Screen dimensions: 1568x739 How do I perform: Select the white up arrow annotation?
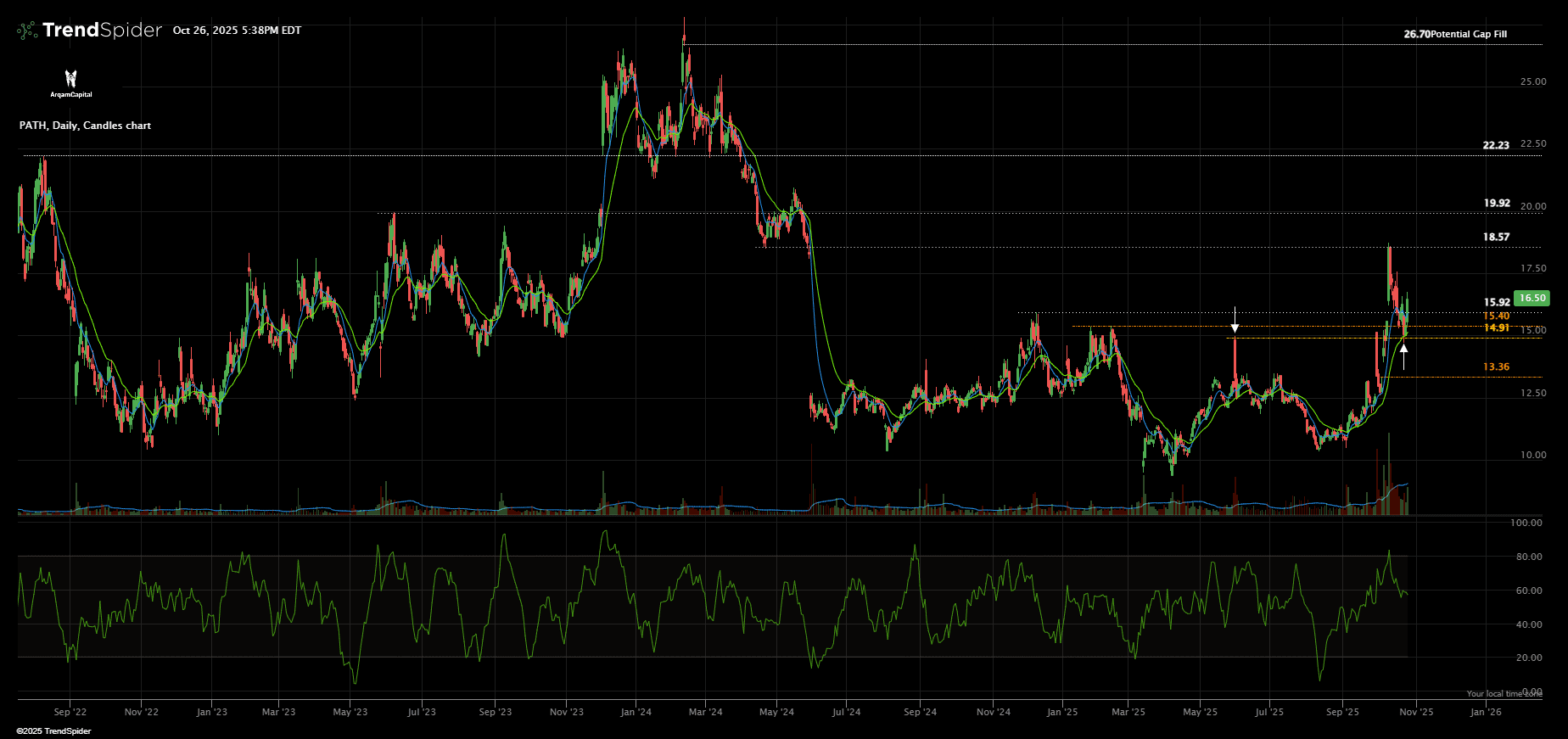click(x=1404, y=356)
